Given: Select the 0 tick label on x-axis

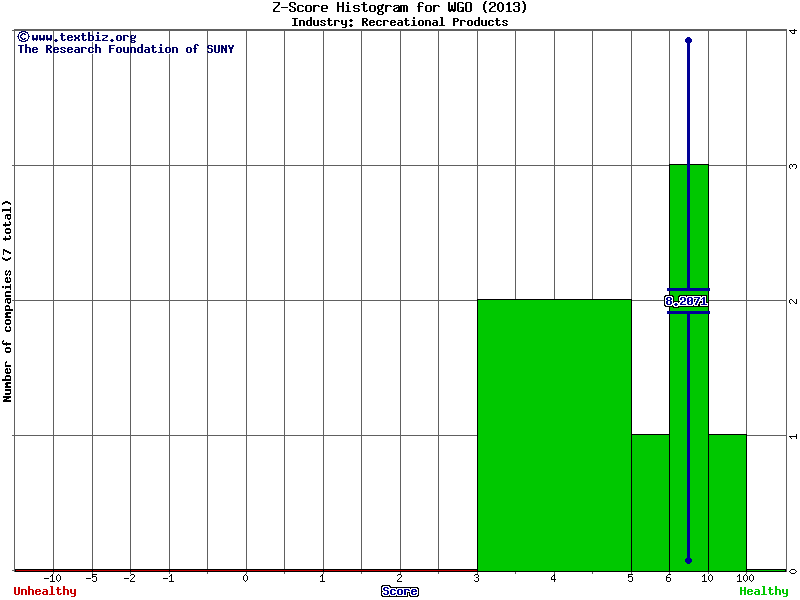Looking at the screenshot, I should click(246, 578).
